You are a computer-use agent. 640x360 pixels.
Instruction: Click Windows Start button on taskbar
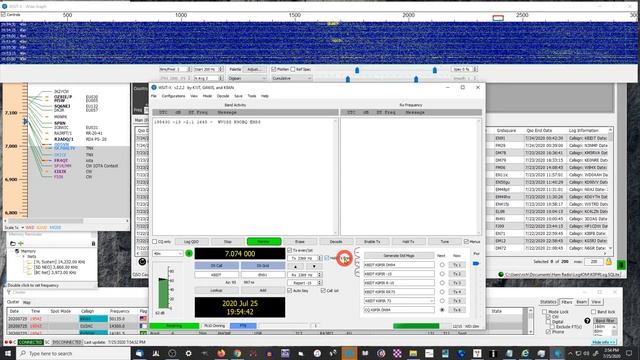tap(7, 353)
